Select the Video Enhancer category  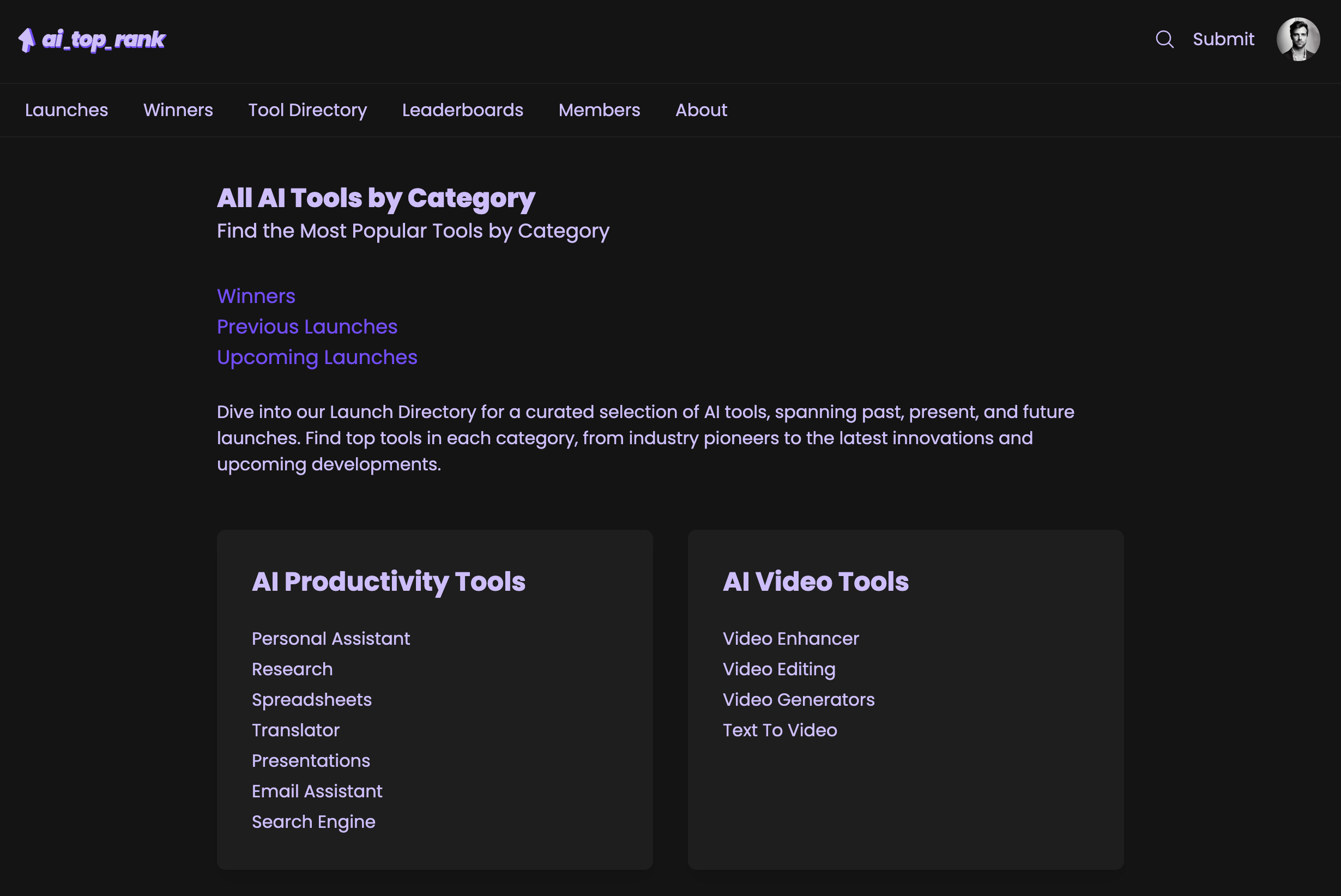point(790,638)
